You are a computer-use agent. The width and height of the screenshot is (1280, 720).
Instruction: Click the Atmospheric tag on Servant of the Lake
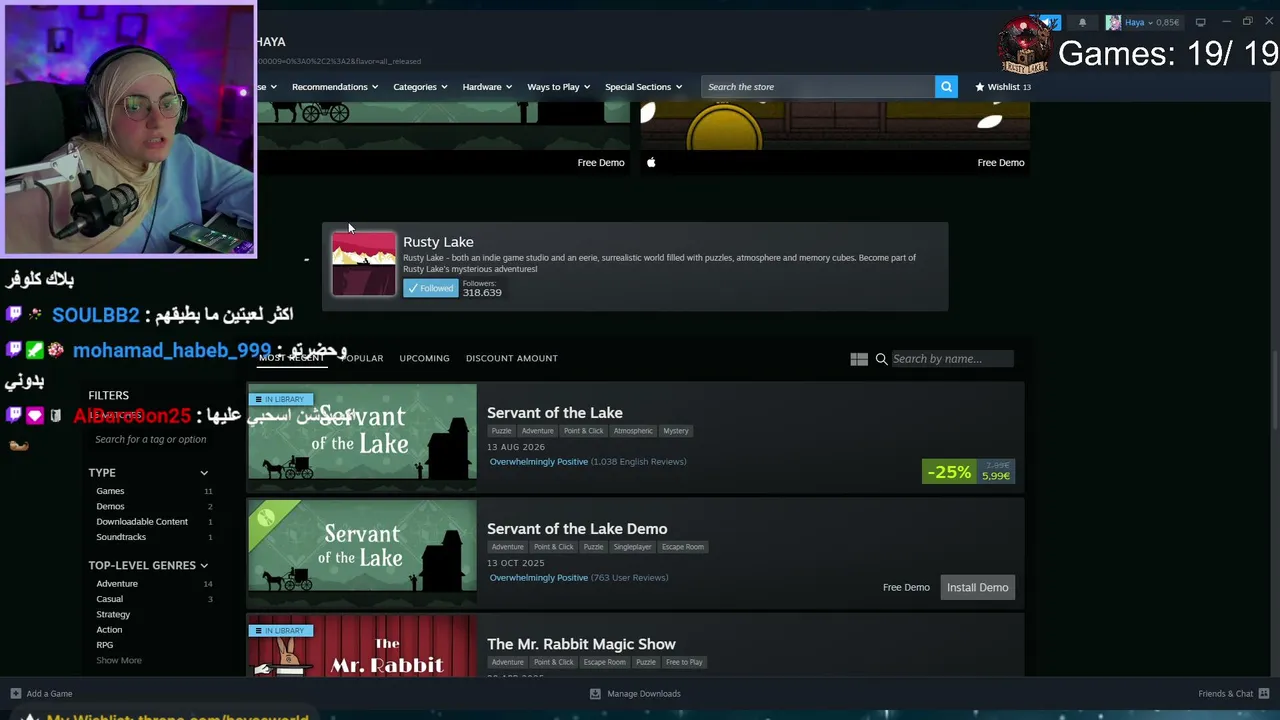pos(633,431)
